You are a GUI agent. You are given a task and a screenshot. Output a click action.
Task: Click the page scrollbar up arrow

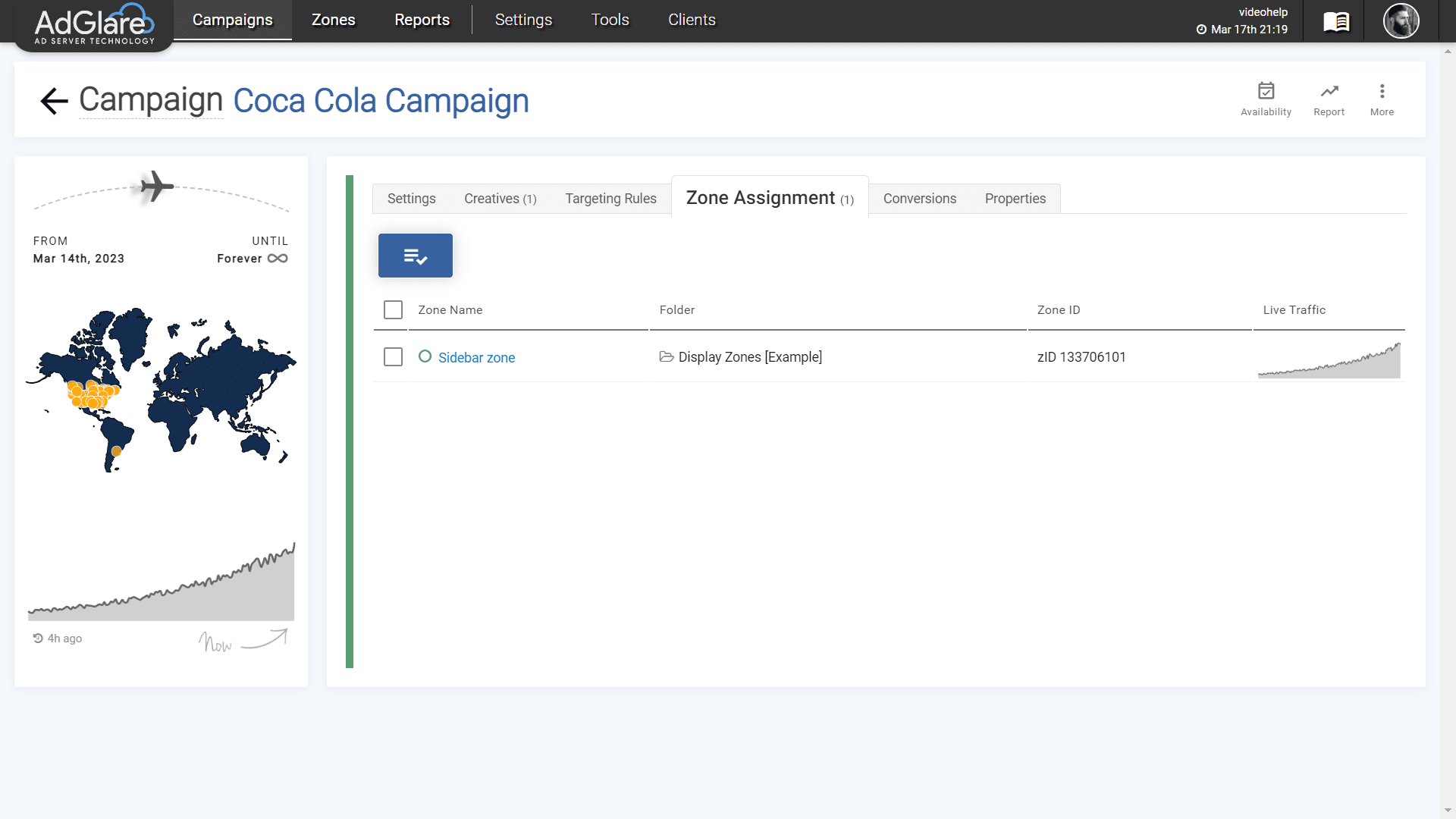click(1448, 52)
